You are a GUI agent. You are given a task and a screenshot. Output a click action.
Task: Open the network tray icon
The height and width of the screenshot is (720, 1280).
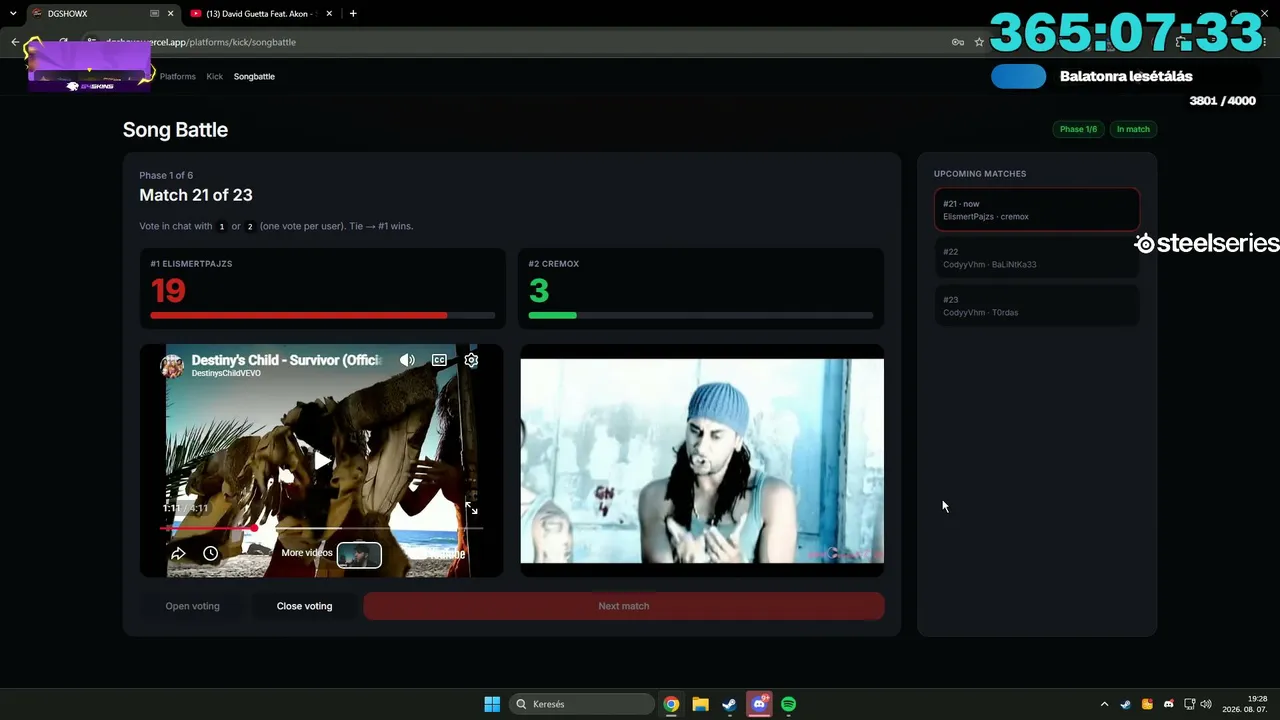[x=1189, y=704]
